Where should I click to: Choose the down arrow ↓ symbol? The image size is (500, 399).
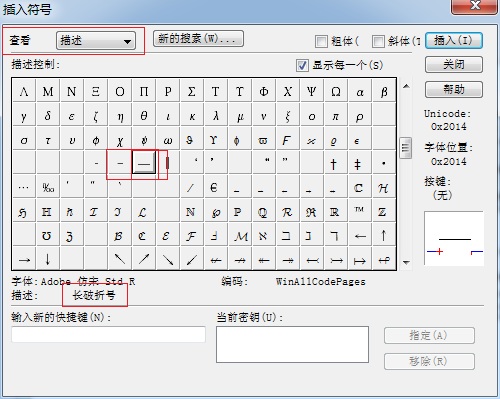click(48, 259)
